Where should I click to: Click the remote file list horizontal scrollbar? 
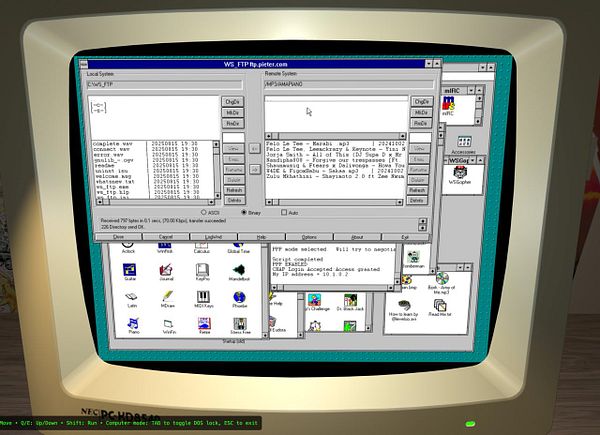pos(334,202)
